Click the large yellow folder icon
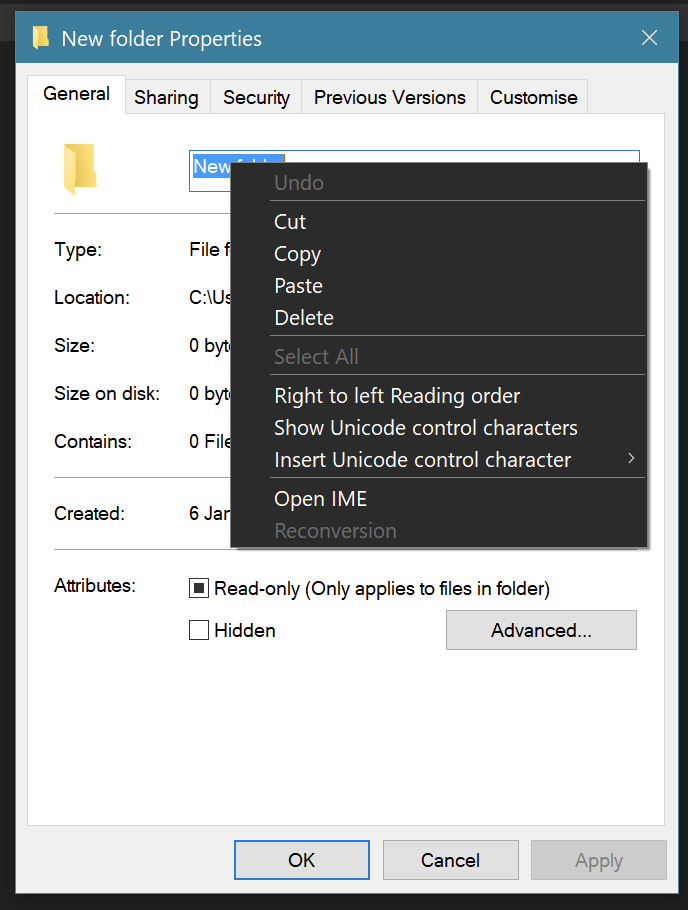Image resolution: width=688 pixels, height=910 pixels. (79, 168)
